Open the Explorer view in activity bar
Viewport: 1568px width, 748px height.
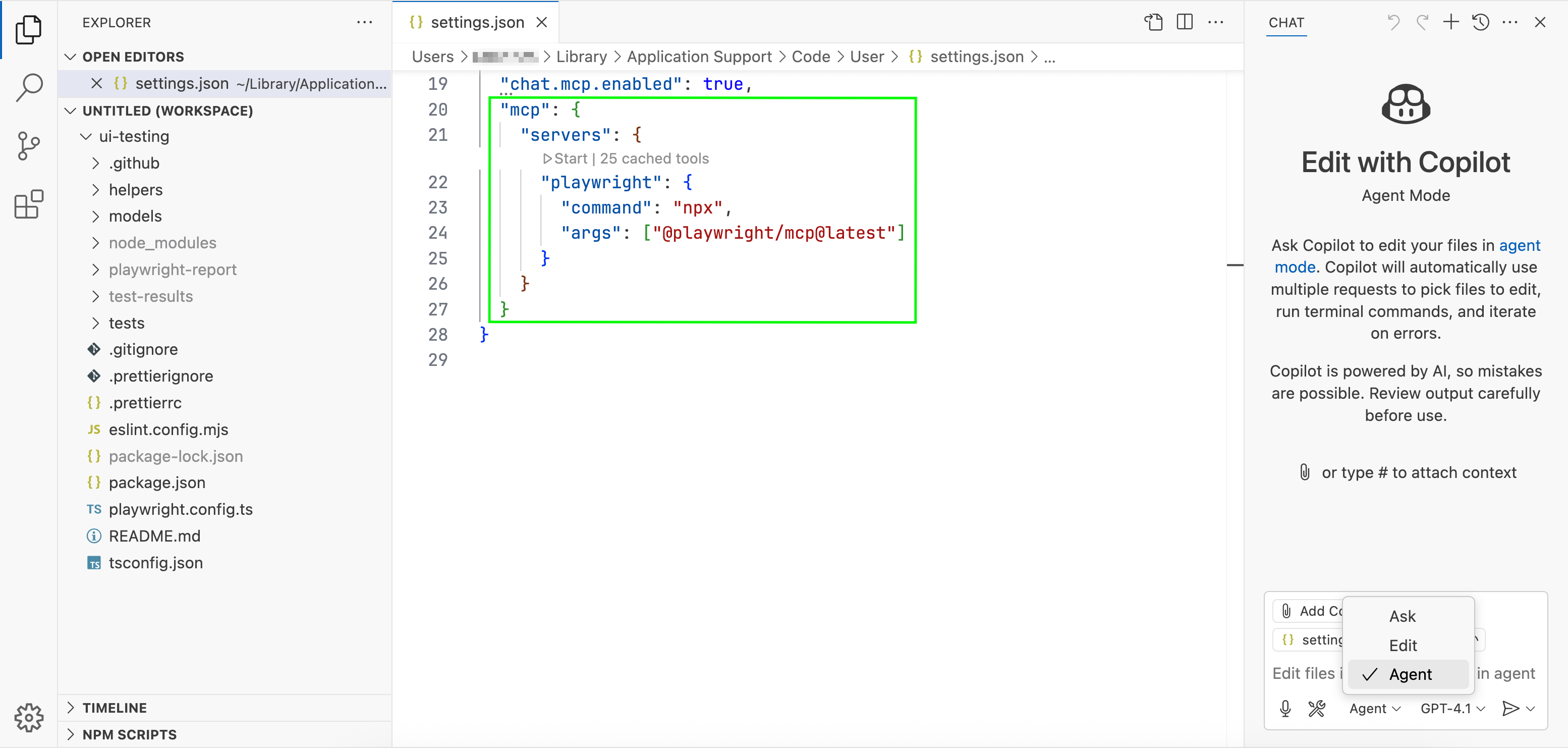pos(29,29)
